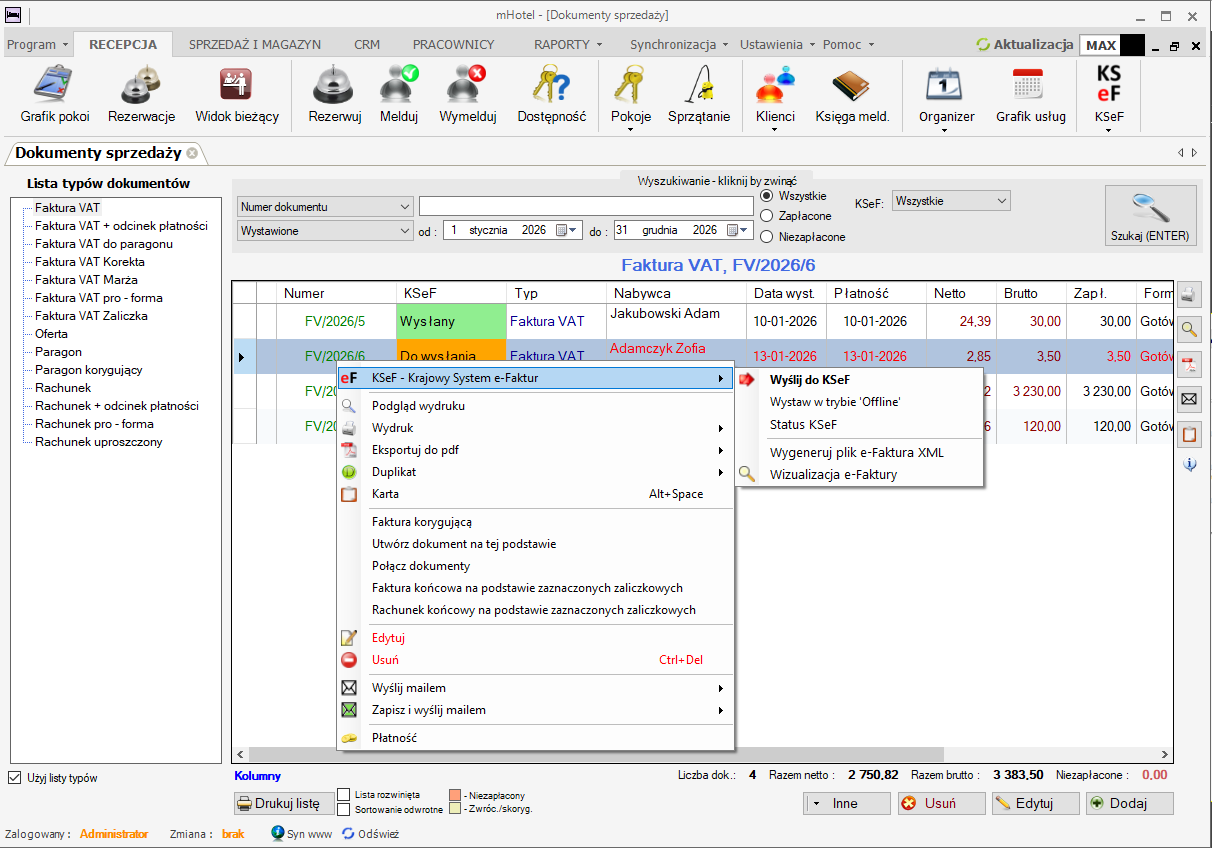
Task: Open the Grafik pokoi room schedule
Action: pos(55,95)
